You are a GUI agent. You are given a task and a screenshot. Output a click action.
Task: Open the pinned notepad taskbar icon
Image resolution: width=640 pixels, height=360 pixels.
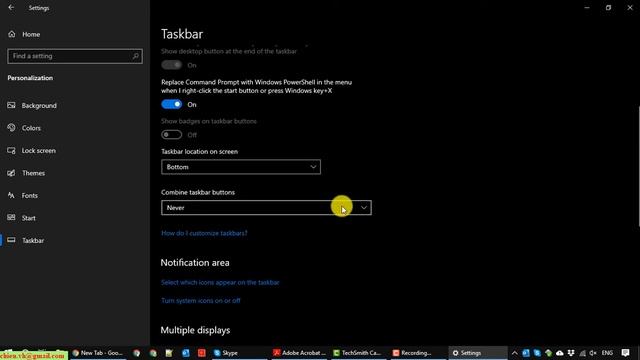tap(169, 353)
